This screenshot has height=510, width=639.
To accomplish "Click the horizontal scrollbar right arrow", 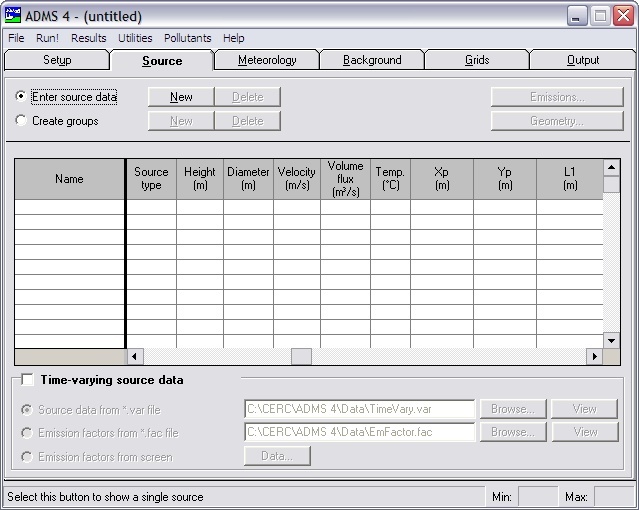I will tap(595, 357).
